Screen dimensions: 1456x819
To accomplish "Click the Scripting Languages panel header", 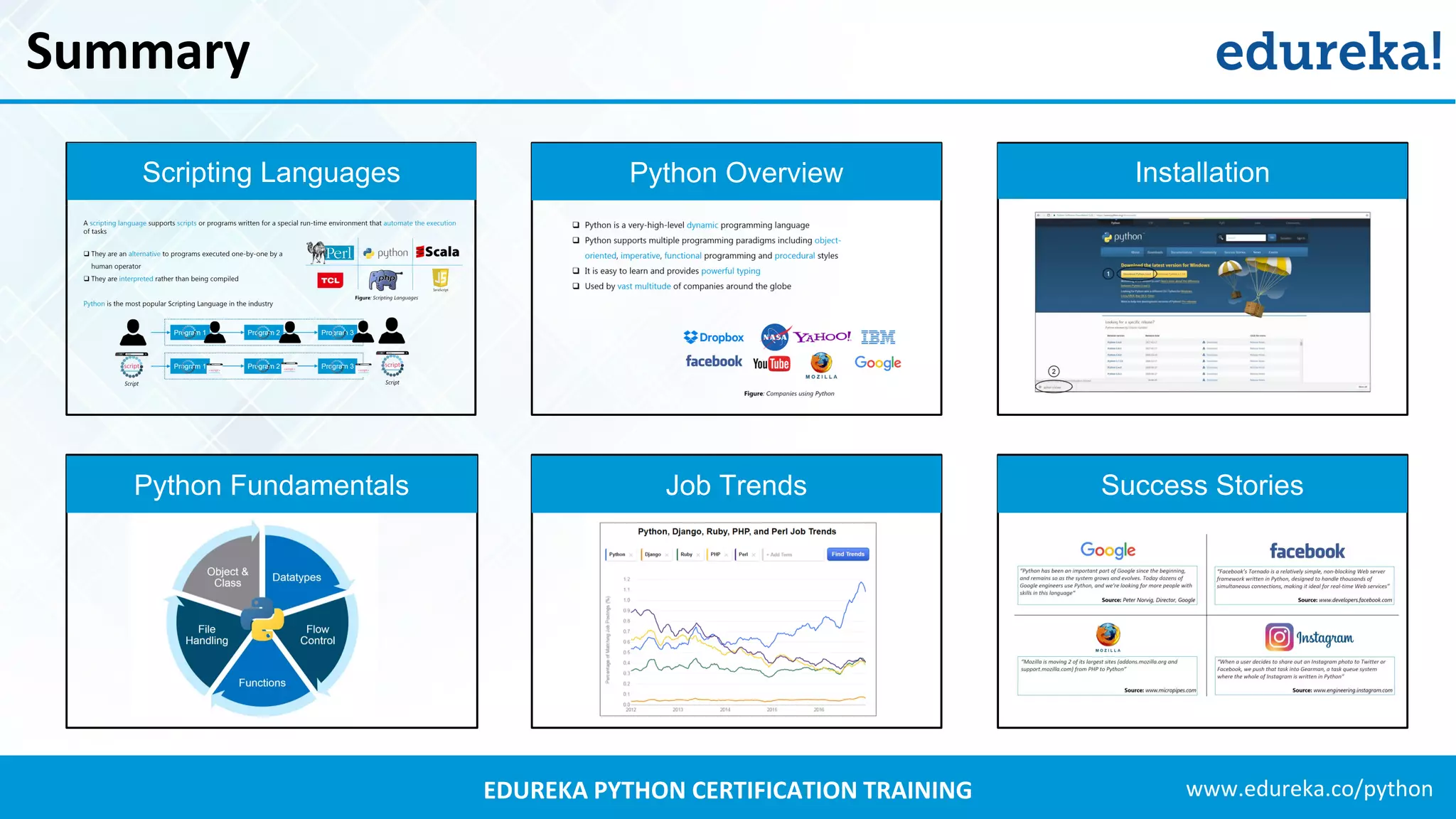I will 271,172.
